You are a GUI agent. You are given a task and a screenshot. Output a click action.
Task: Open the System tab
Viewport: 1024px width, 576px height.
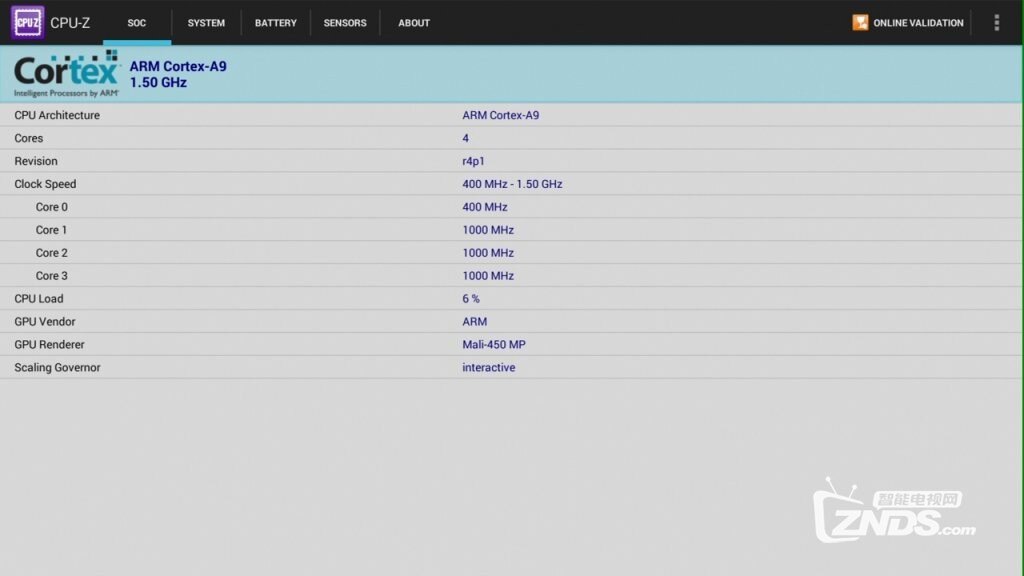coord(206,22)
